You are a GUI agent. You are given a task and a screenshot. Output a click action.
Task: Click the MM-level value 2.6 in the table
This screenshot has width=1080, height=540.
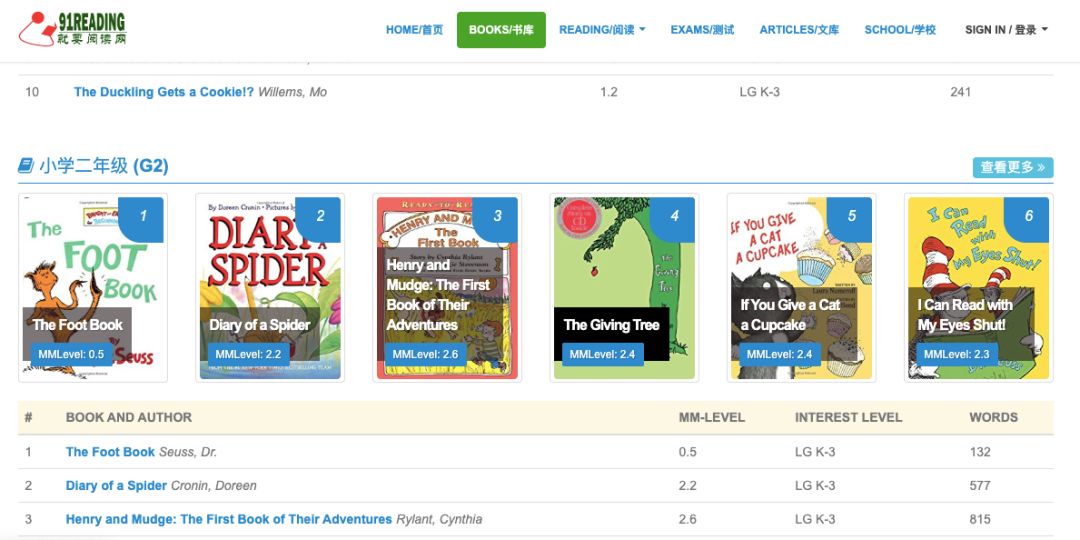coord(687,519)
